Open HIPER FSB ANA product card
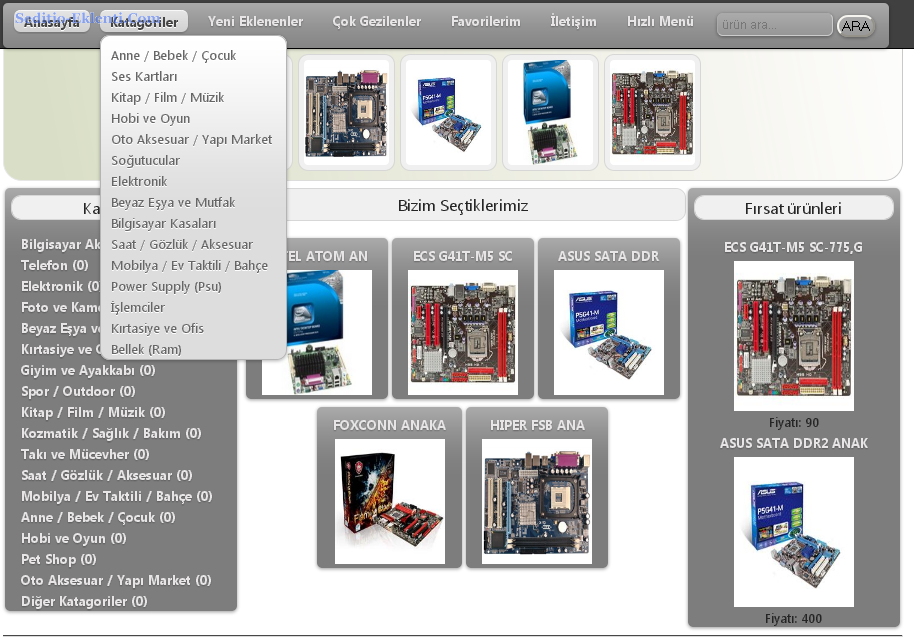The height and width of the screenshot is (640, 914). (537, 487)
